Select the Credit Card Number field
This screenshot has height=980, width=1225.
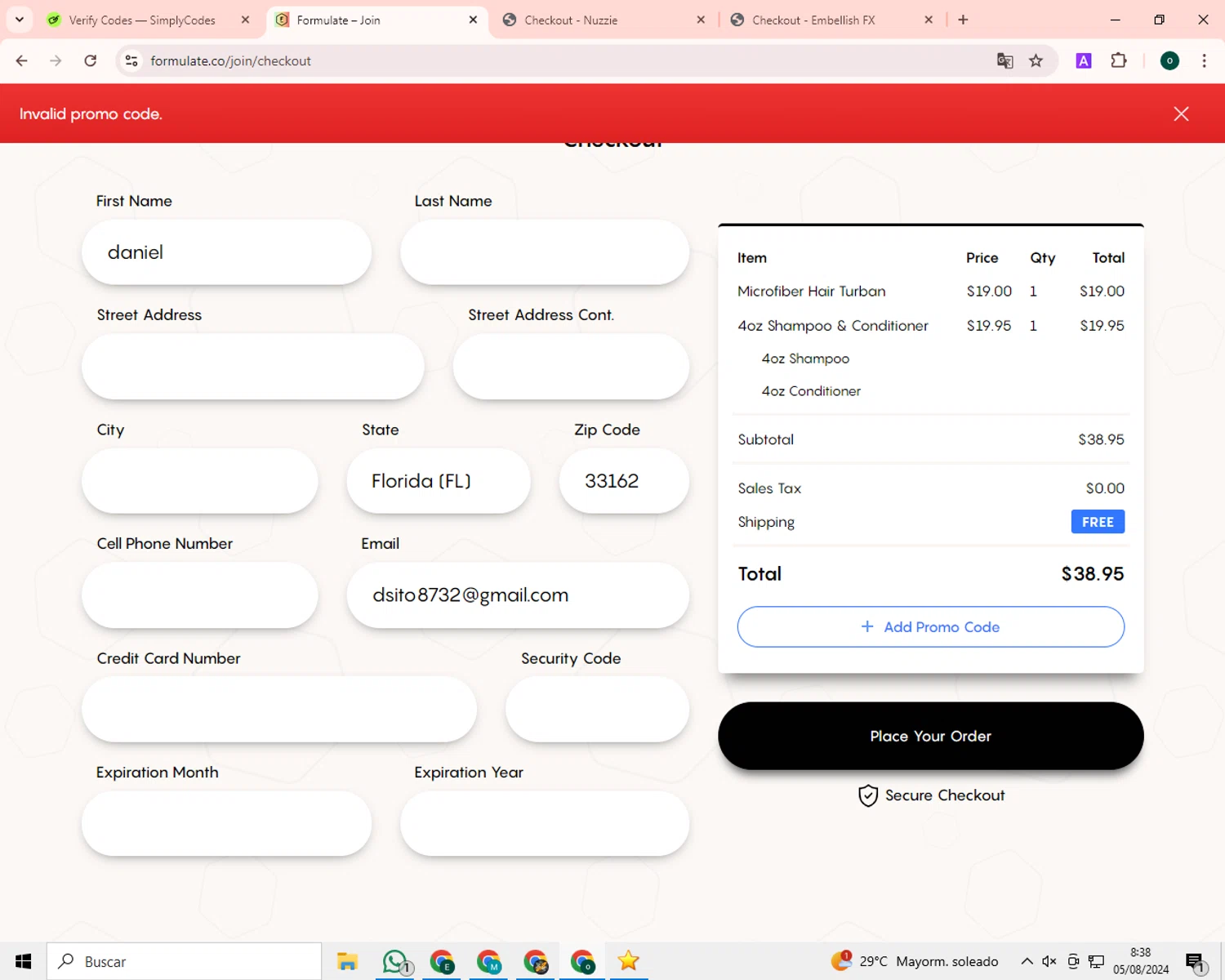coord(279,709)
